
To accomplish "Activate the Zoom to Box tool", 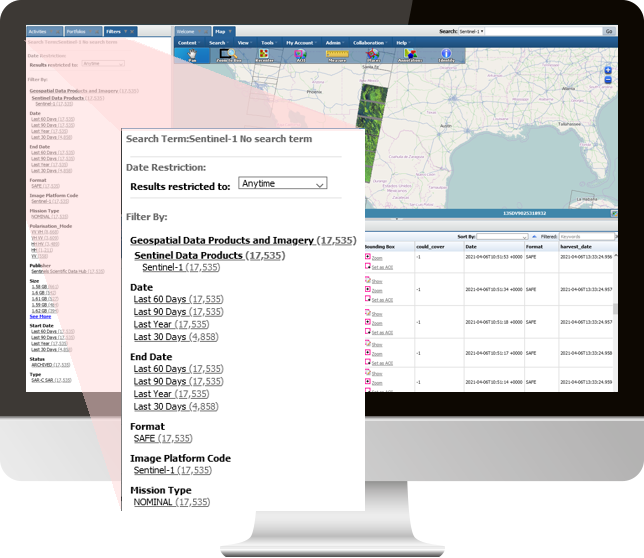I will (x=228, y=55).
